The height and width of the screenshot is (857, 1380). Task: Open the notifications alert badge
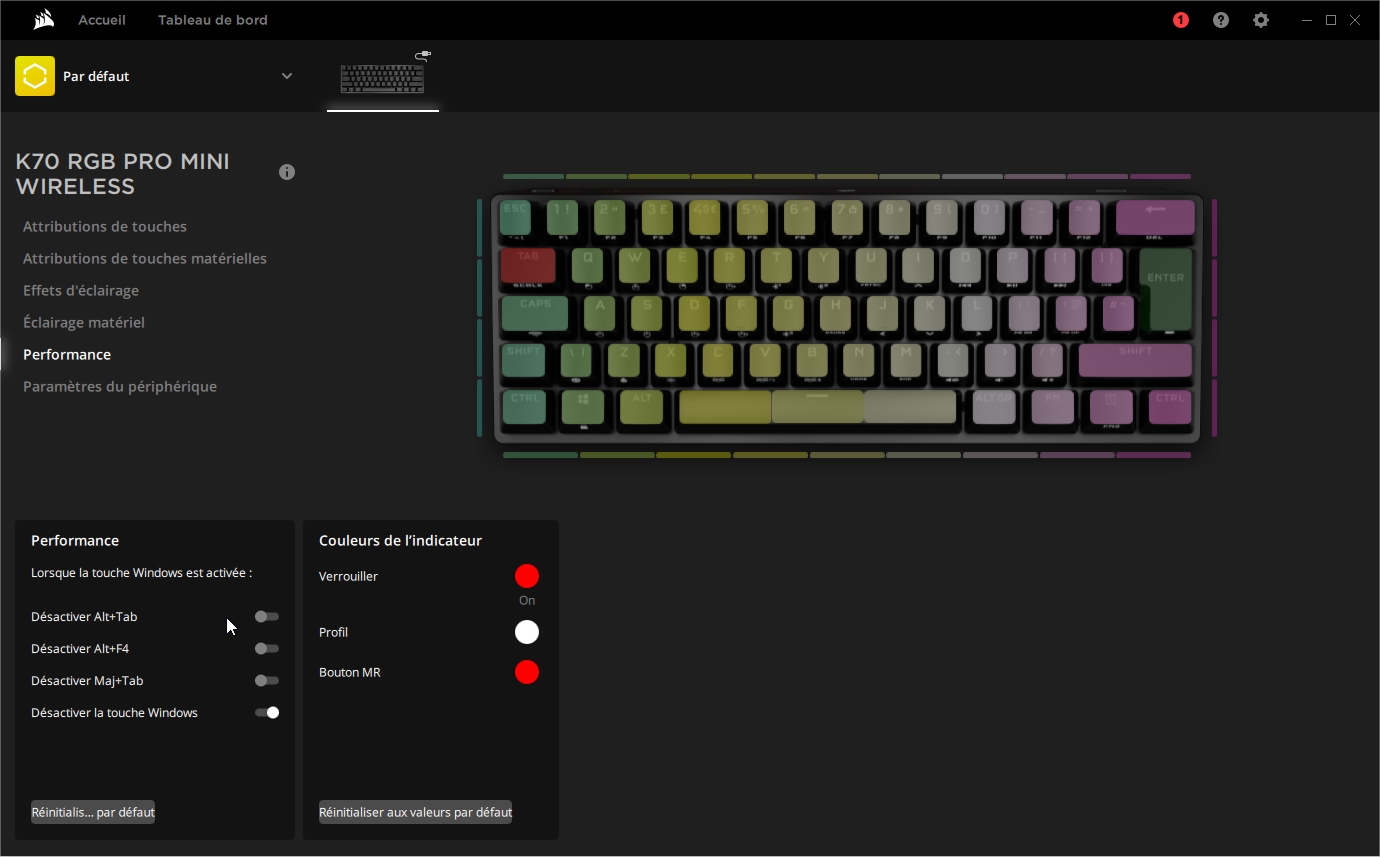coord(1181,20)
